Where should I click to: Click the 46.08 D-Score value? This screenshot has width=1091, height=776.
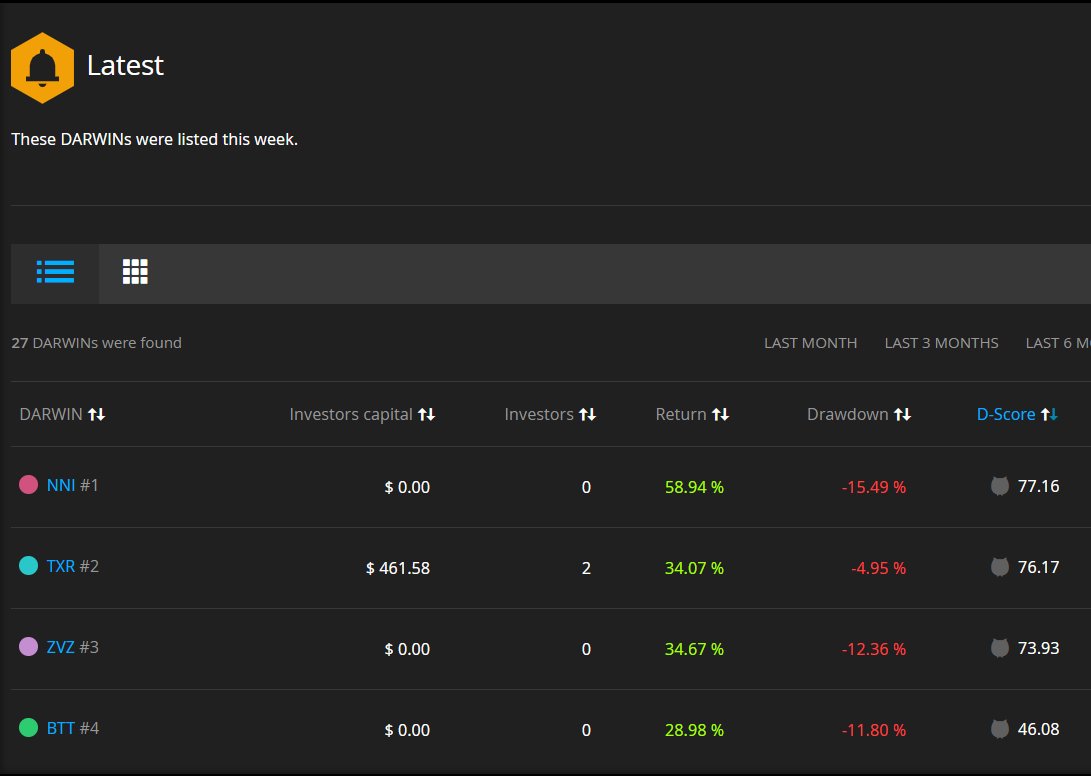(1038, 729)
